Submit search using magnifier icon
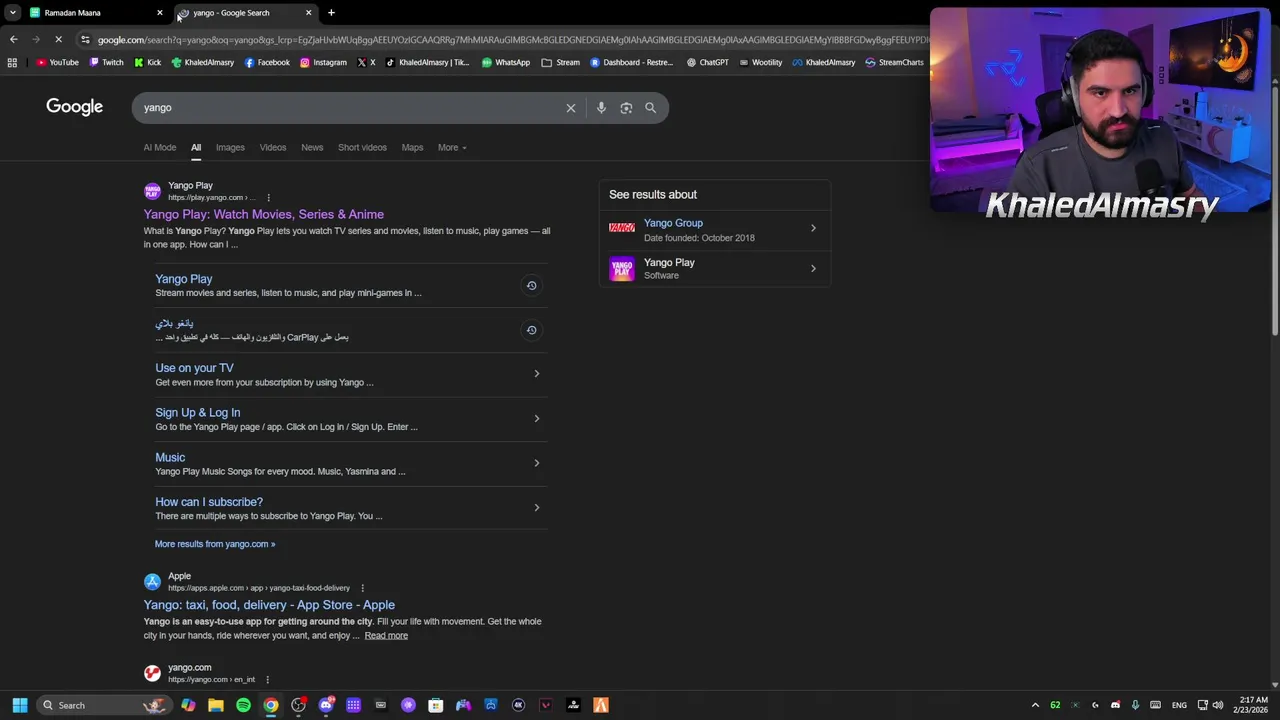 click(x=651, y=108)
